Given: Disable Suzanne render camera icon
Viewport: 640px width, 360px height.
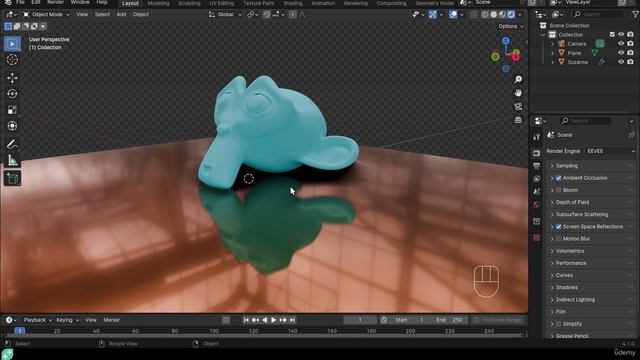Looking at the screenshot, I should pyautogui.click(x=630, y=62).
